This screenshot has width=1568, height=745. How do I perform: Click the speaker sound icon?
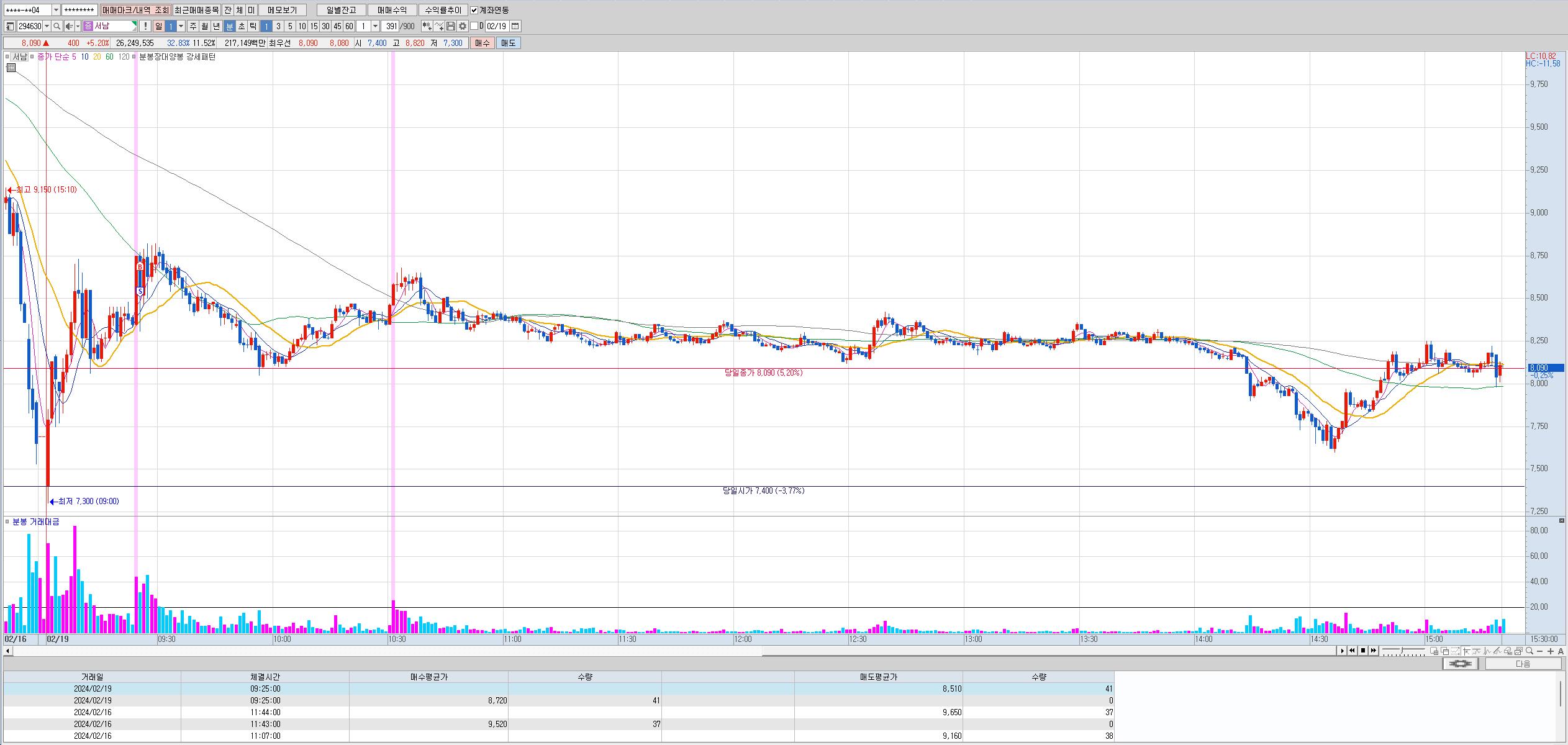coord(70,26)
